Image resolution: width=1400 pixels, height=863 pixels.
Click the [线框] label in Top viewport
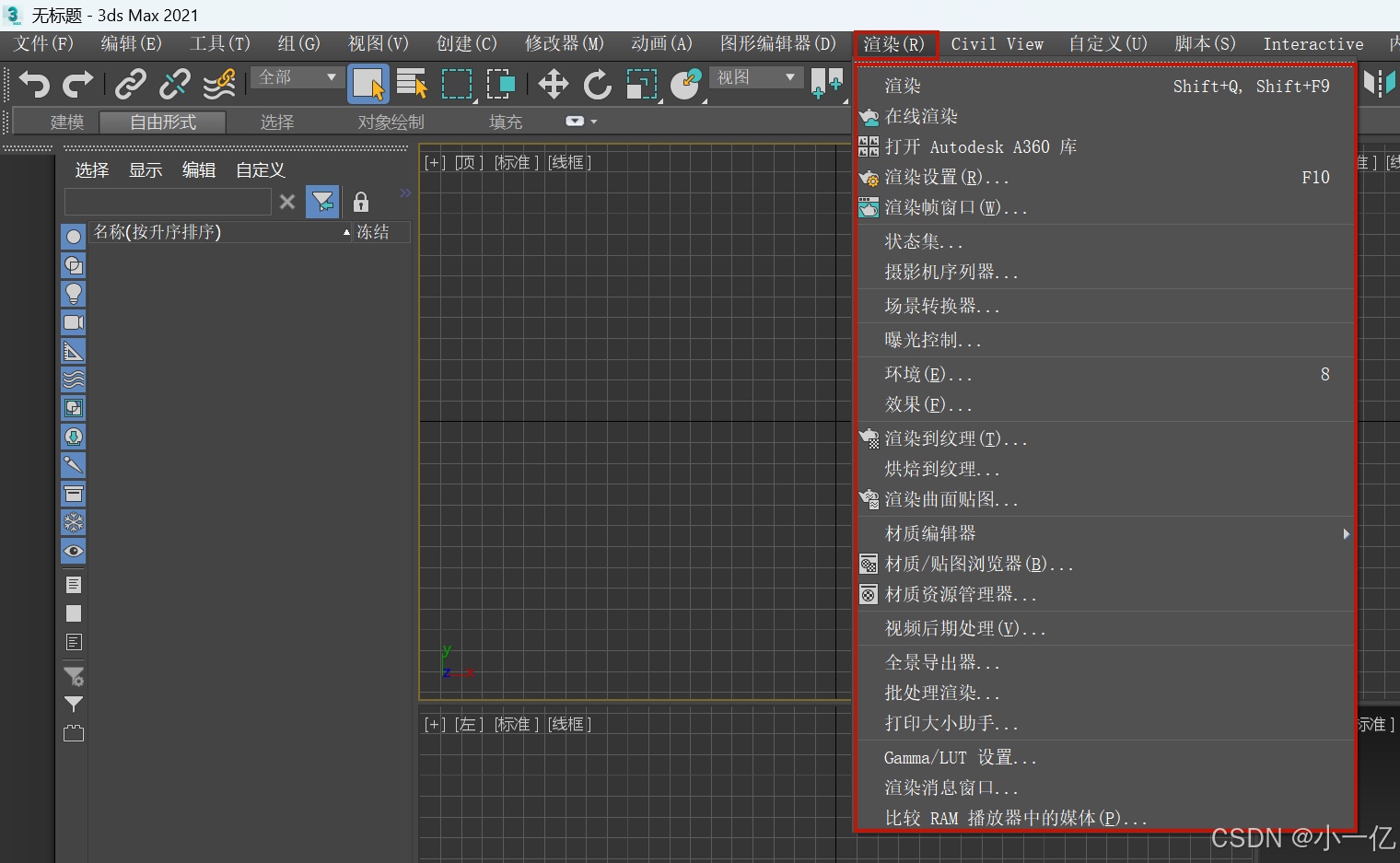pyautogui.click(x=569, y=162)
